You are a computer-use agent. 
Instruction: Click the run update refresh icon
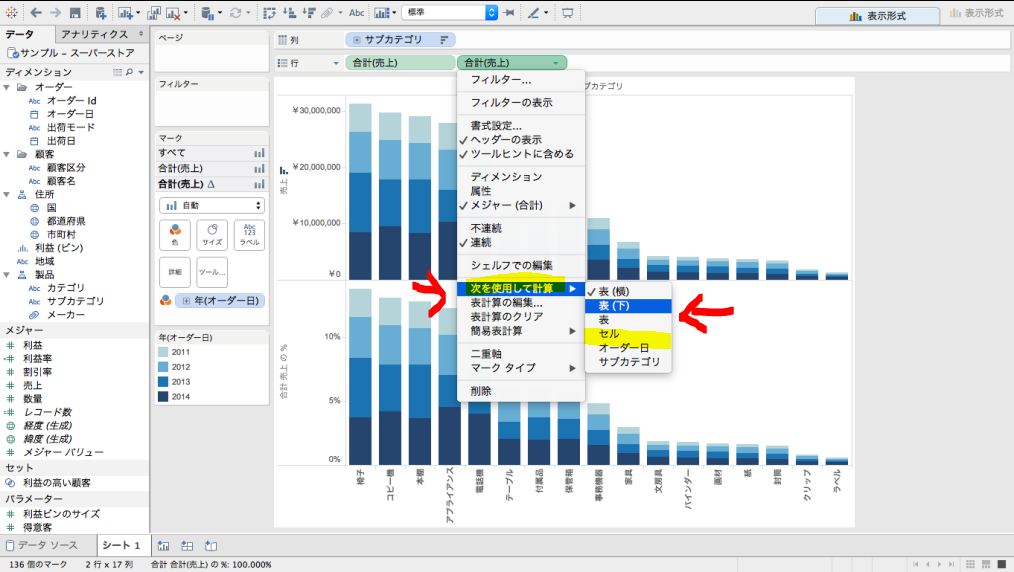tap(235, 12)
